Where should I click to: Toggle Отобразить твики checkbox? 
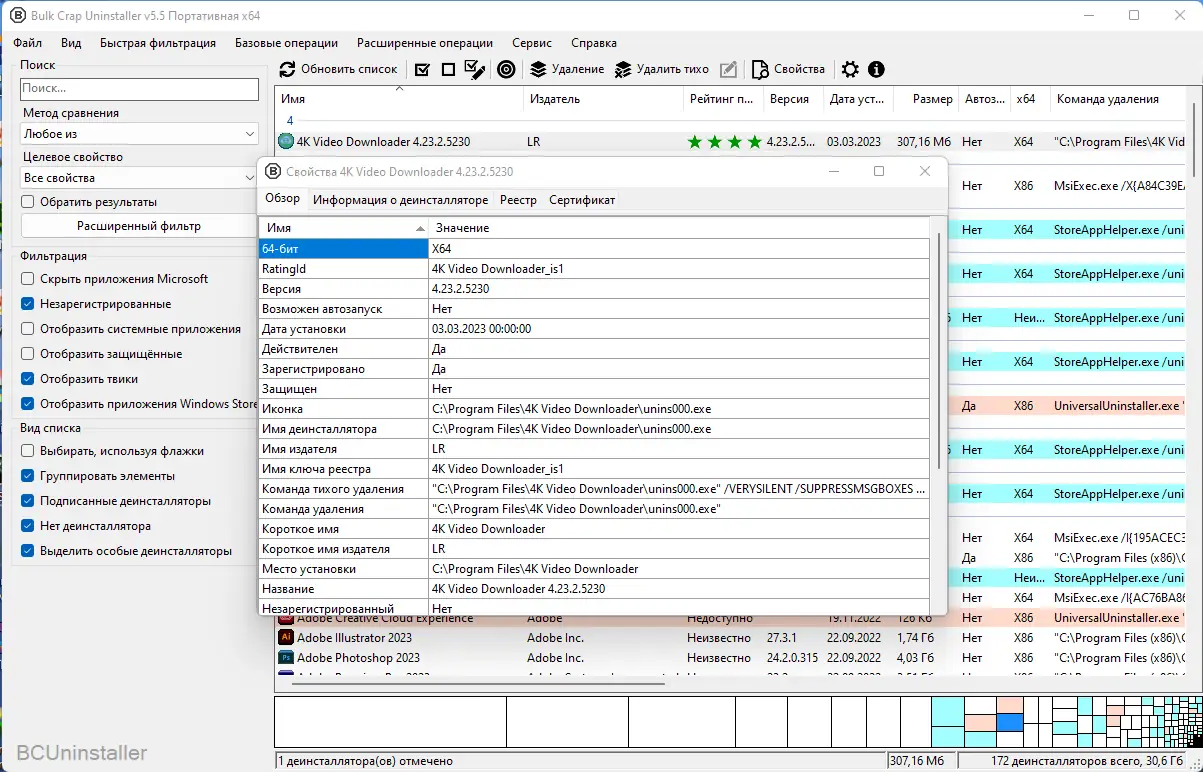click(x=28, y=378)
